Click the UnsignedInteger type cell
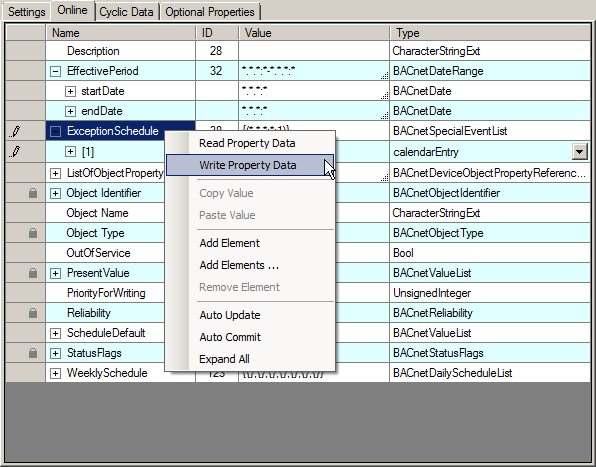Screen dimensions: 596x467 click(490, 293)
